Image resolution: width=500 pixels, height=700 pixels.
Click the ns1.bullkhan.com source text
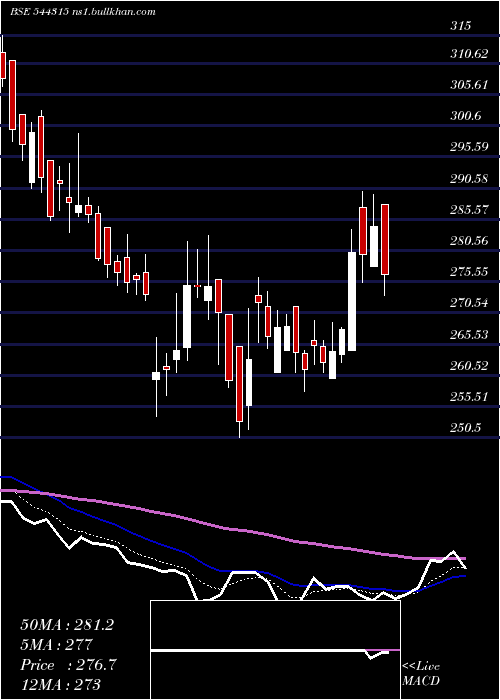pyautogui.click(x=112, y=12)
